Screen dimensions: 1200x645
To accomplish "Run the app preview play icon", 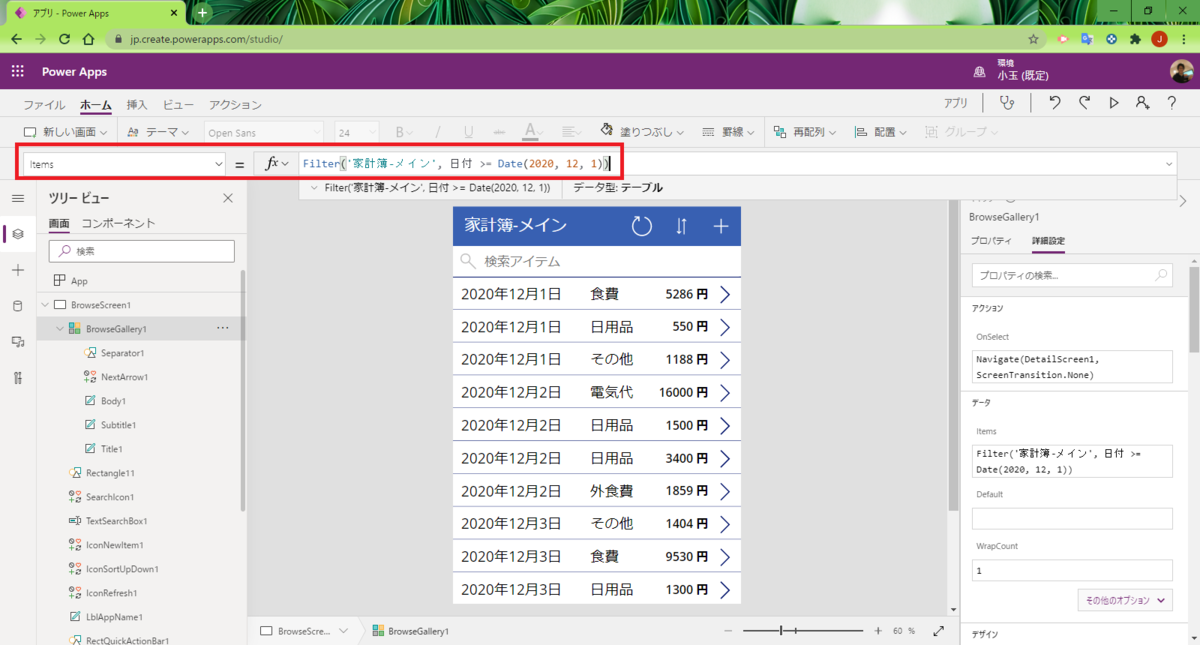I will (x=1114, y=103).
